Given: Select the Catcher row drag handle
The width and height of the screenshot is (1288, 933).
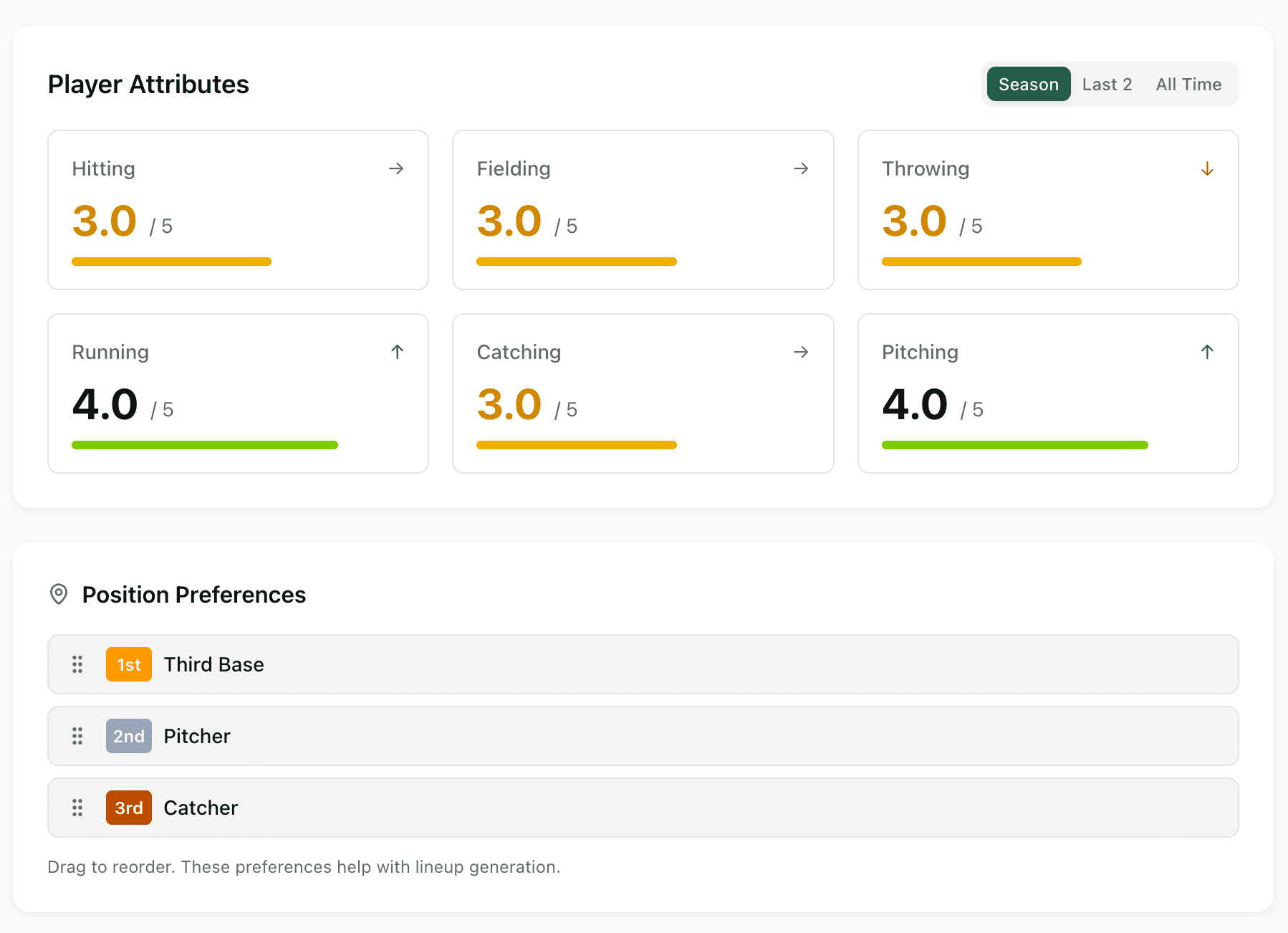Looking at the screenshot, I should 77,808.
